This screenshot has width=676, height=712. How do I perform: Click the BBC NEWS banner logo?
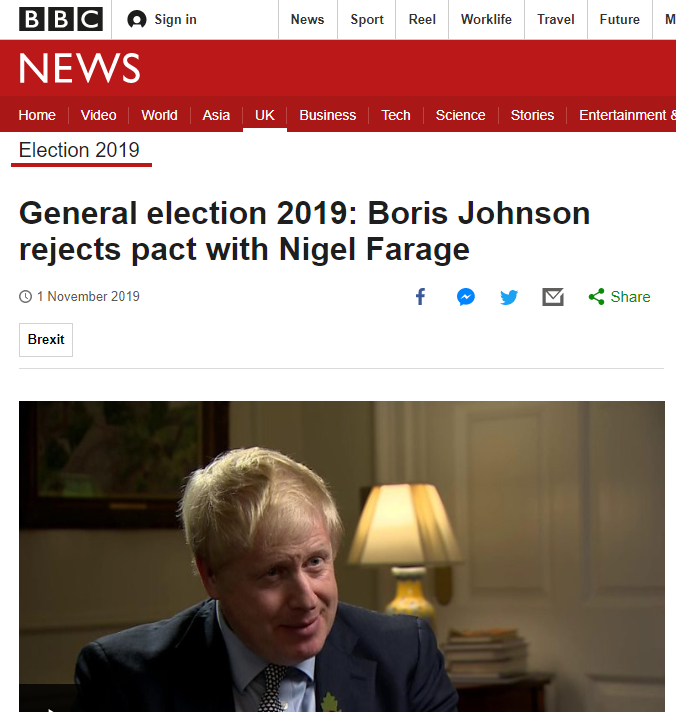tap(80, 68)
